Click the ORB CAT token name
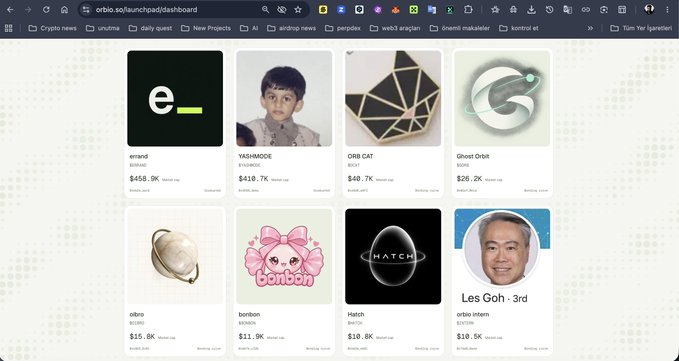Viewport: 679px width, 361px height. [360, 156]
